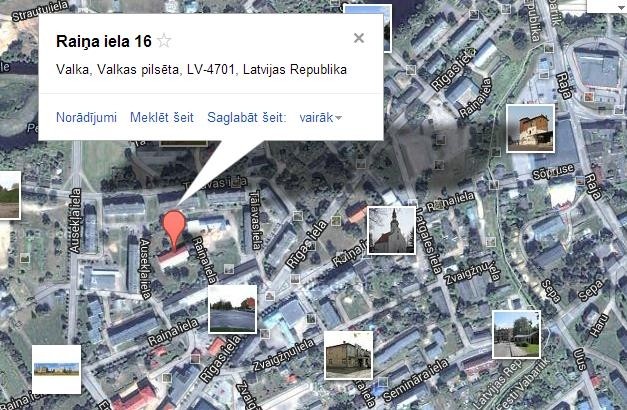The width and height of the screenshot is (627, 410).
Task: Click the Raiņa iela 16 title
Action: click(x=104, y=41)
